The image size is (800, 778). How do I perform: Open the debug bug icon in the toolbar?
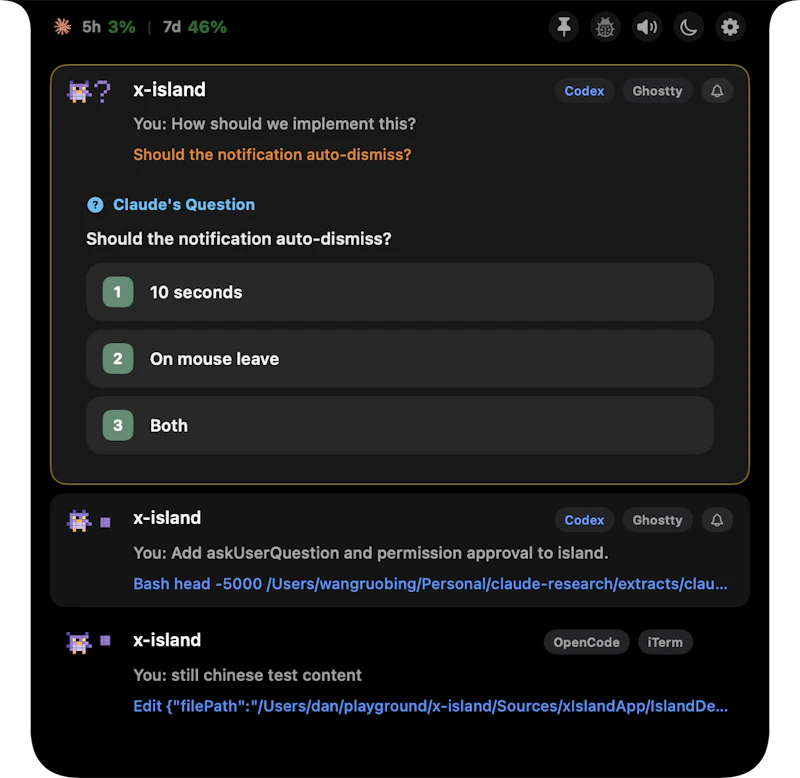coord(606,27)
